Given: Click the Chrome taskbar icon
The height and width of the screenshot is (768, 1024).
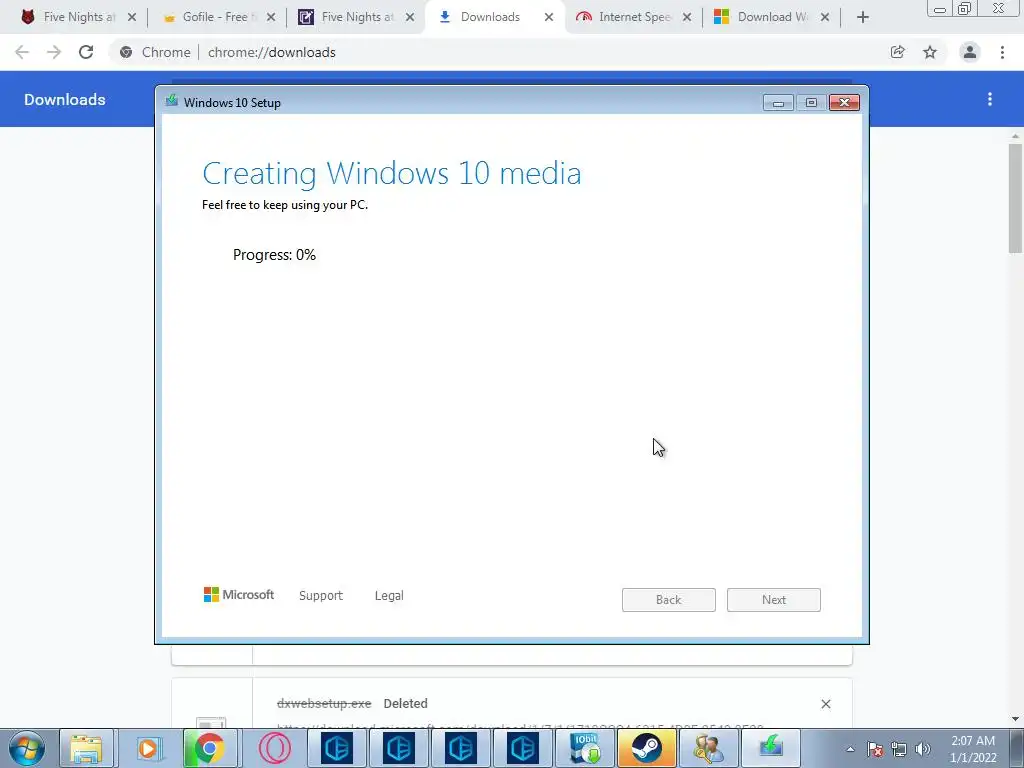Looking at the screenshot, I should 209,748.
